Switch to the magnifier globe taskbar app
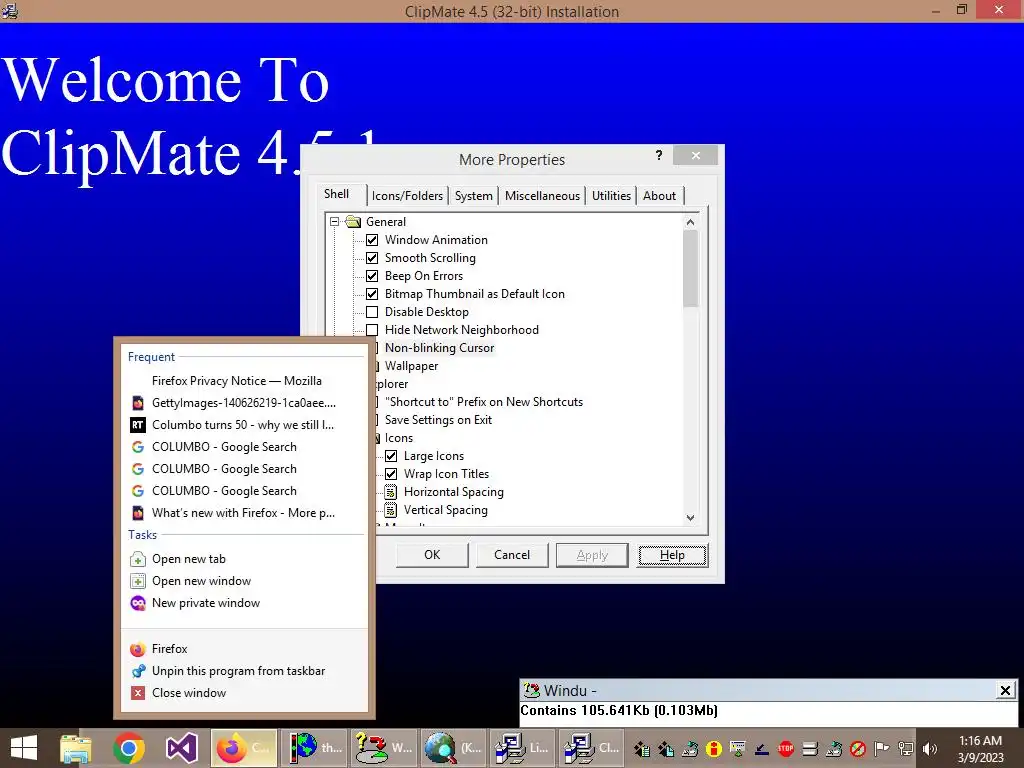Viewport: 1024px width, 768px height. (x=453, y=748)
